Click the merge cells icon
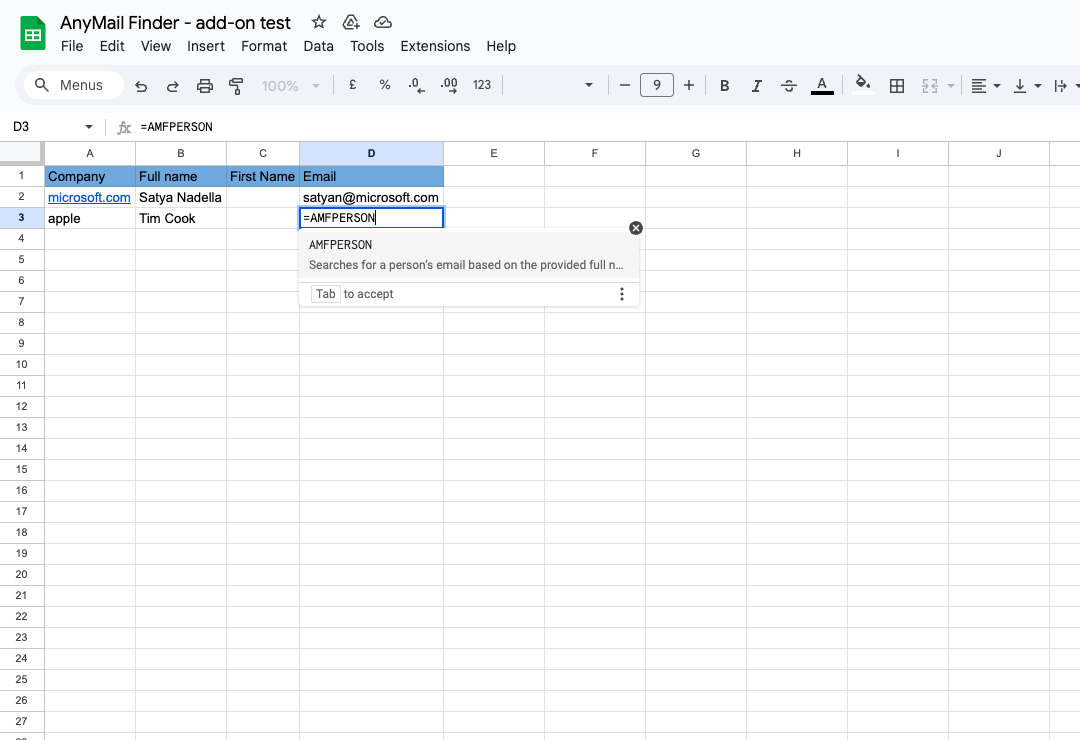 tap(930, 85)
